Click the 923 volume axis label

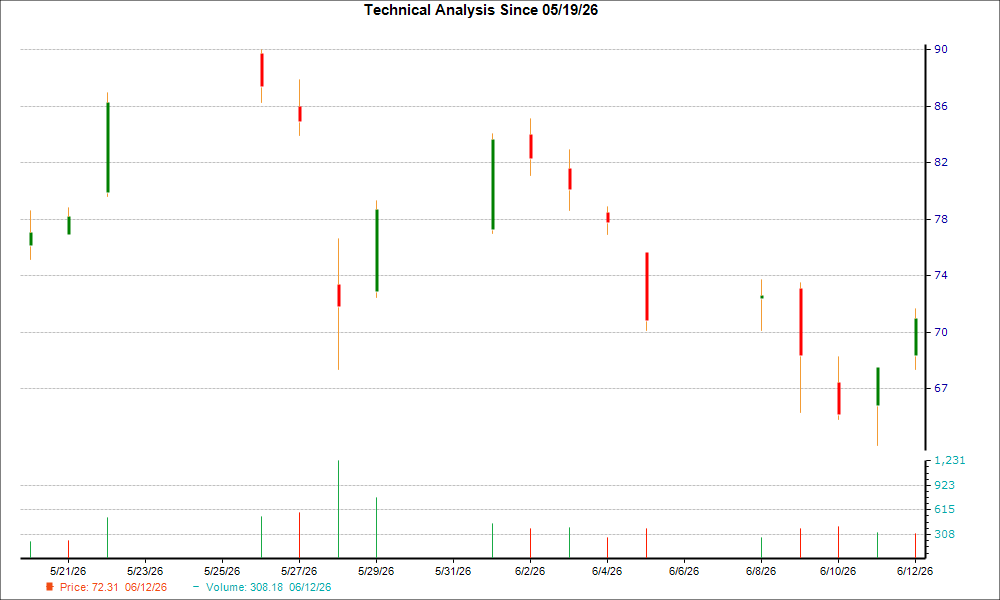coord(945,485)
